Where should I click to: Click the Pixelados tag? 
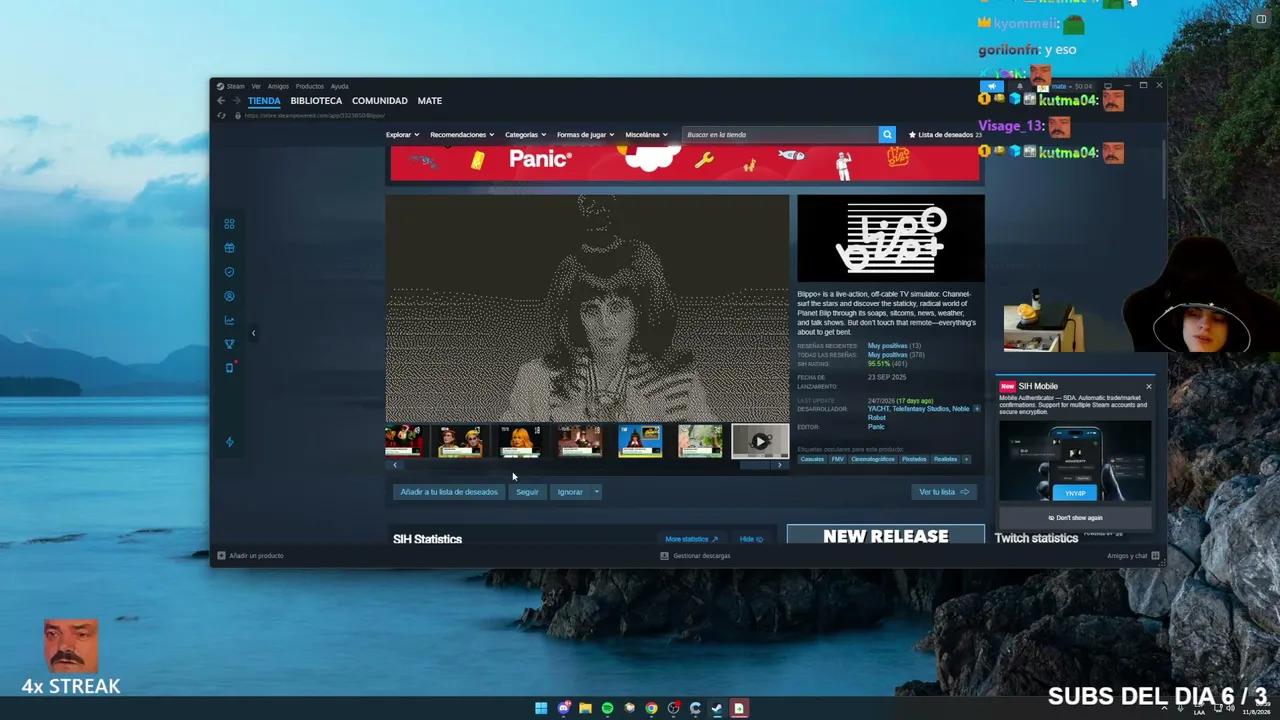click(914, 459)
